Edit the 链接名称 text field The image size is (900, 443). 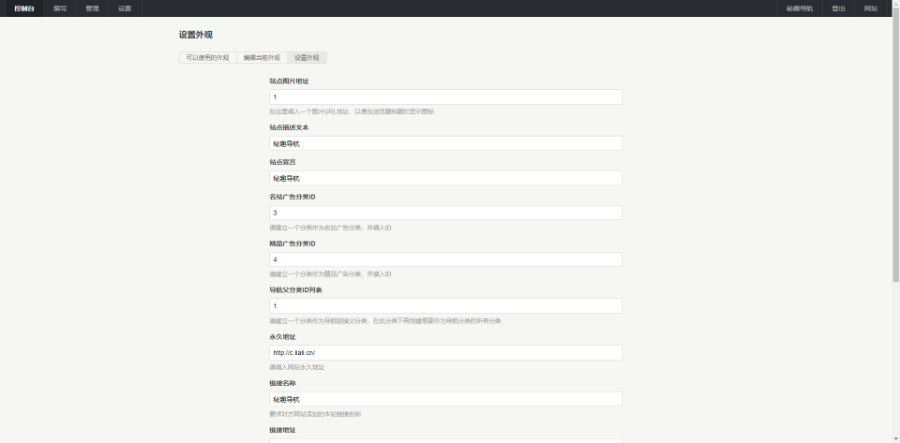click(x=445, y=399)
